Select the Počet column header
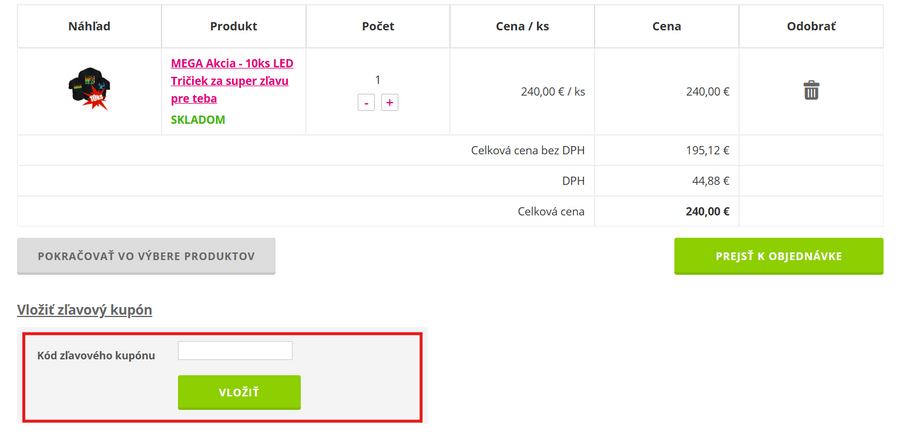This screenshot has height=442, width=900. click(378, 26)
